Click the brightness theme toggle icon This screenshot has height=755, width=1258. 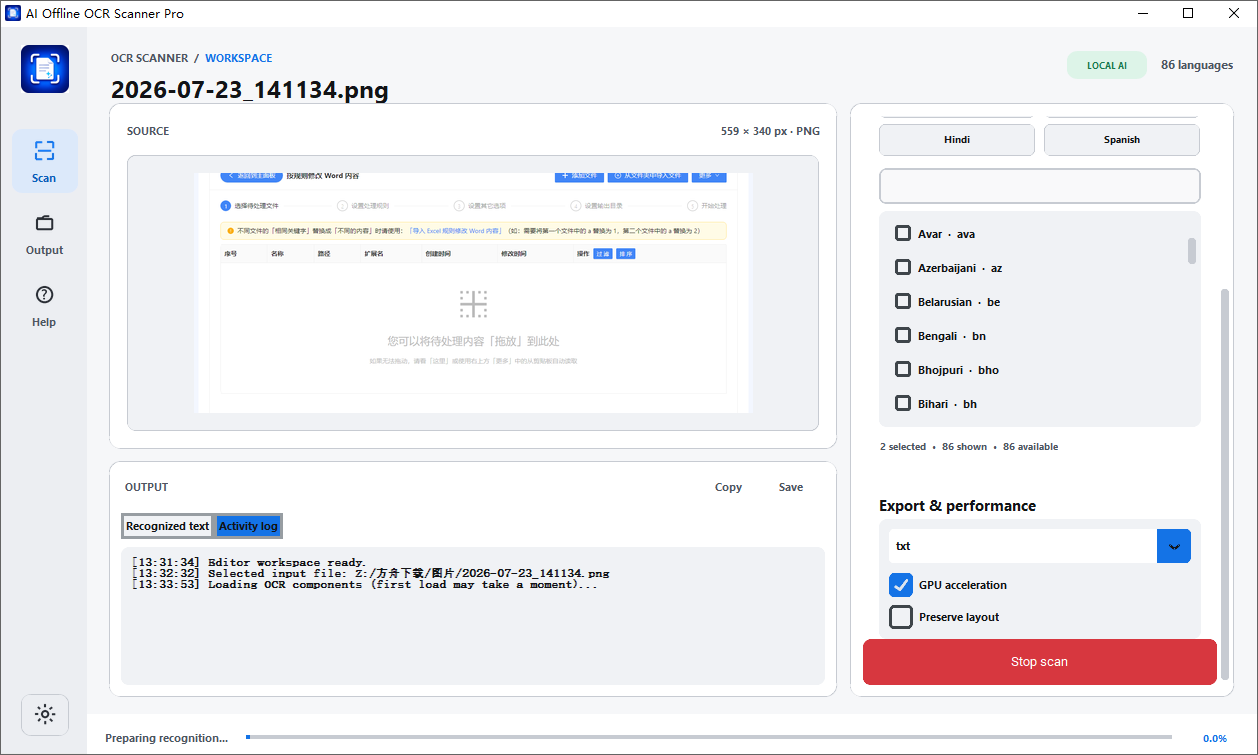click(x=45, y=714)
